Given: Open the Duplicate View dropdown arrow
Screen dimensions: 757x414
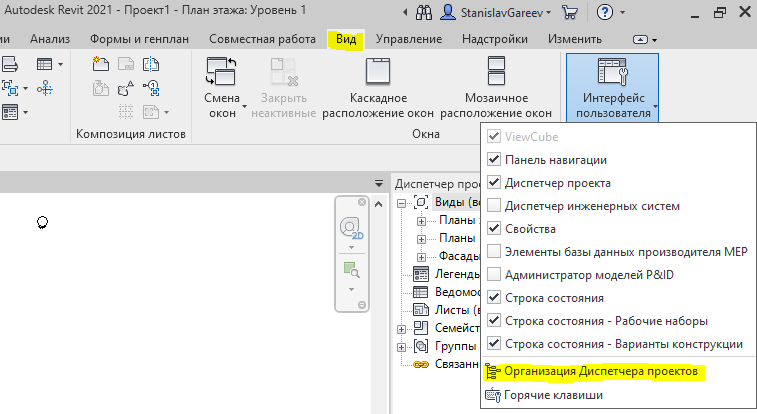Looking at the screenshot, I should 26,89.
